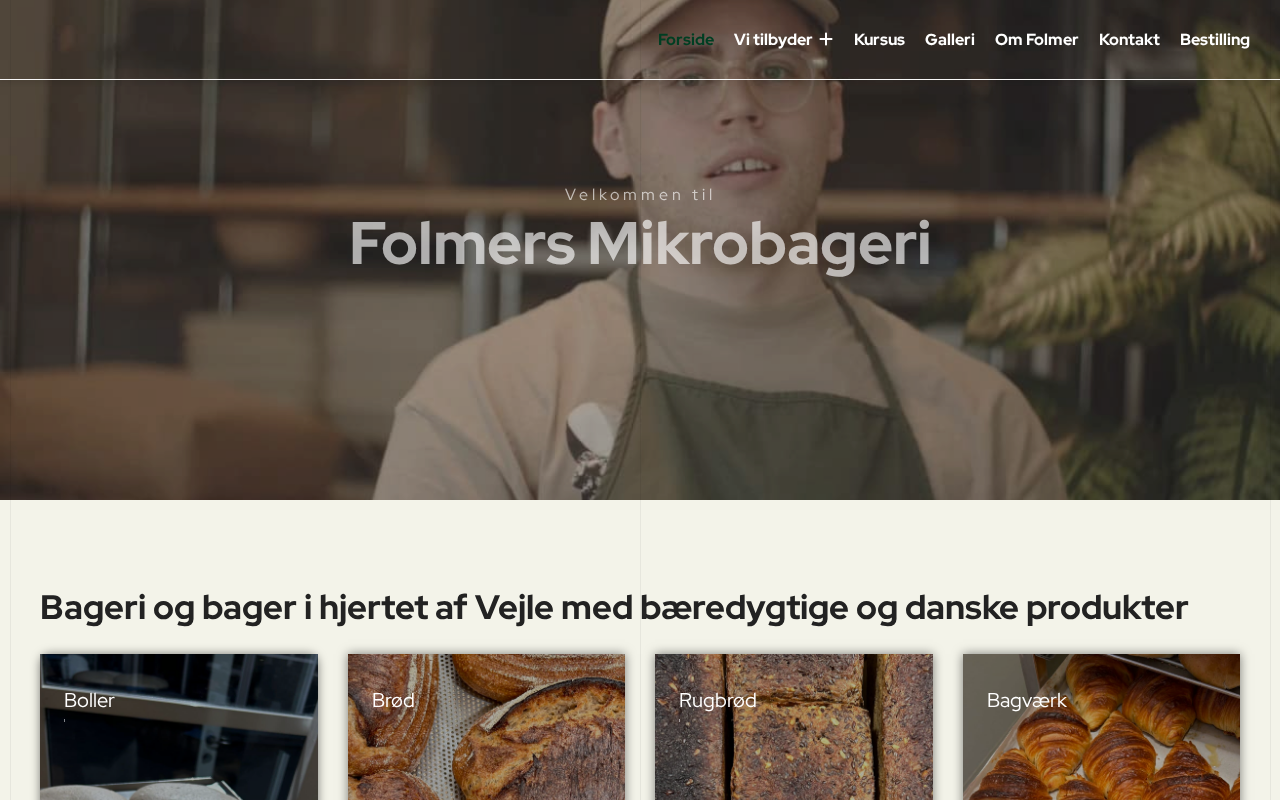The width and height of the screenshot is (1280, 800).
Task: Open the Bagværk croissant card
Action: click(x=1101, y=727)
